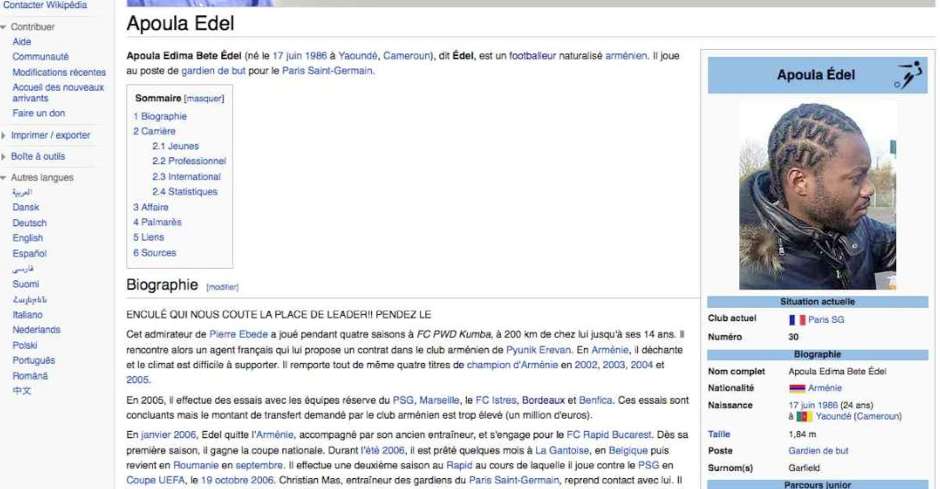Viewport: 940px width, 489px height.
Task: Open the FC Istres link
Action: tap(496, 400)
